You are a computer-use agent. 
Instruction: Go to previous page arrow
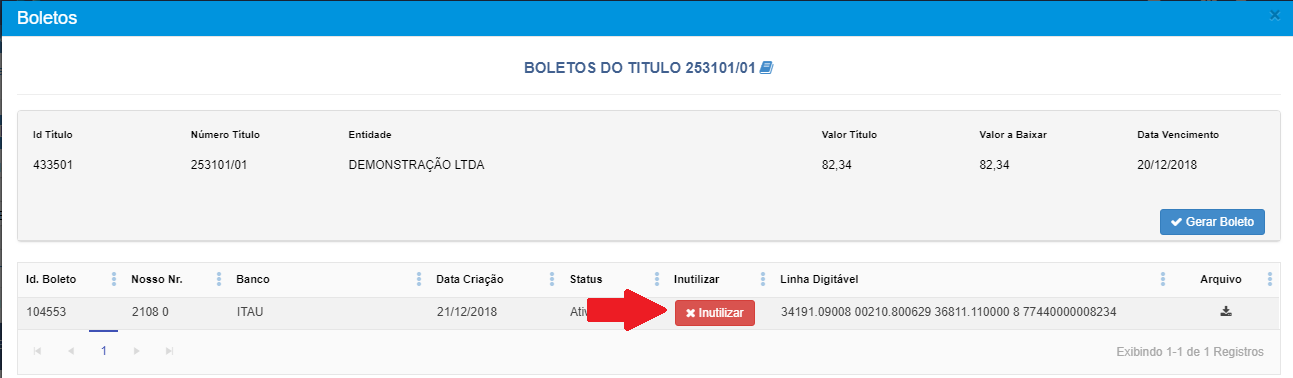point(71,351)
